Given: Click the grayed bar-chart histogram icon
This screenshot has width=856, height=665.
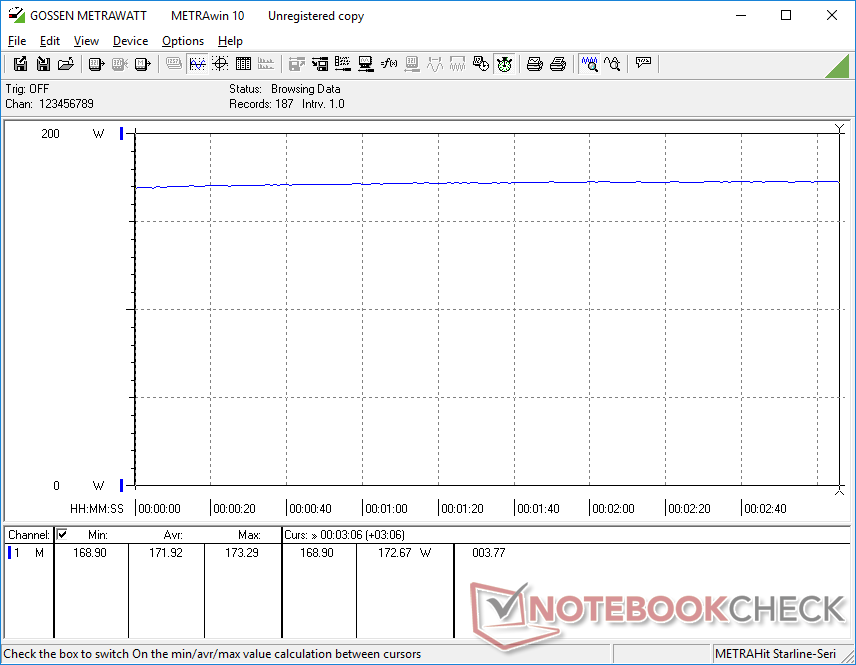Looking at the screenshot, I should [x=266, y=64].
